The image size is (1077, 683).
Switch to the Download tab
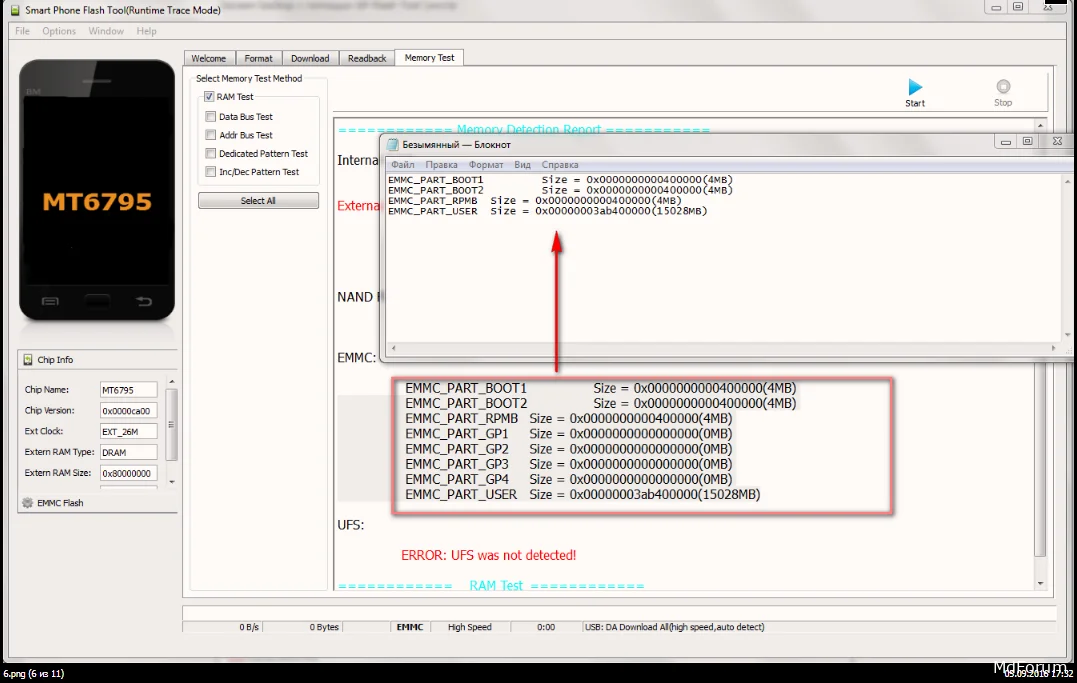310,59
